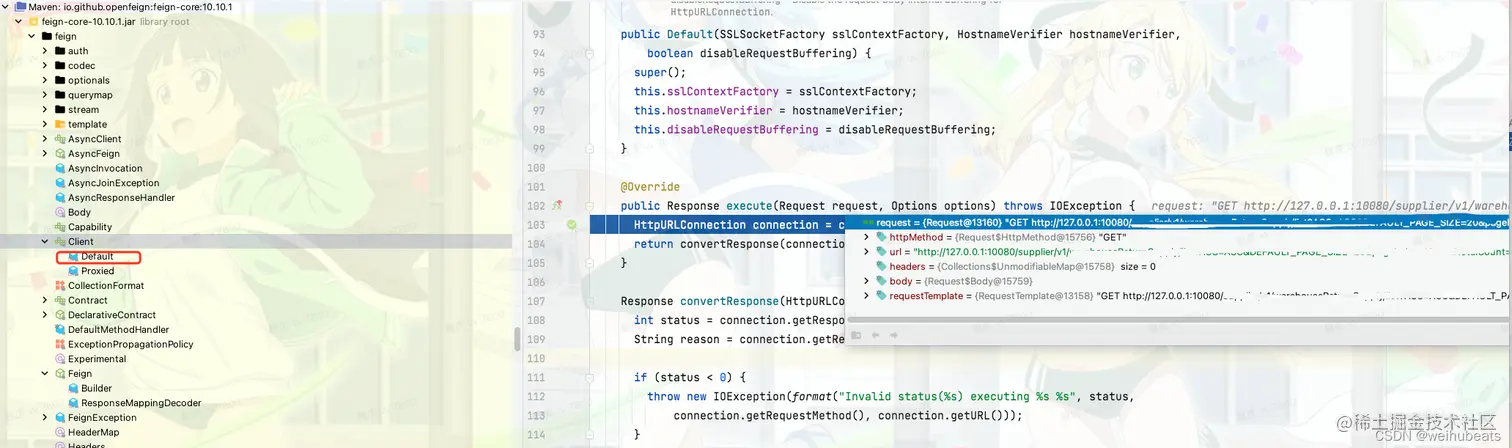Click the HeaderMap annotation icon

click(x=60, y=432)
